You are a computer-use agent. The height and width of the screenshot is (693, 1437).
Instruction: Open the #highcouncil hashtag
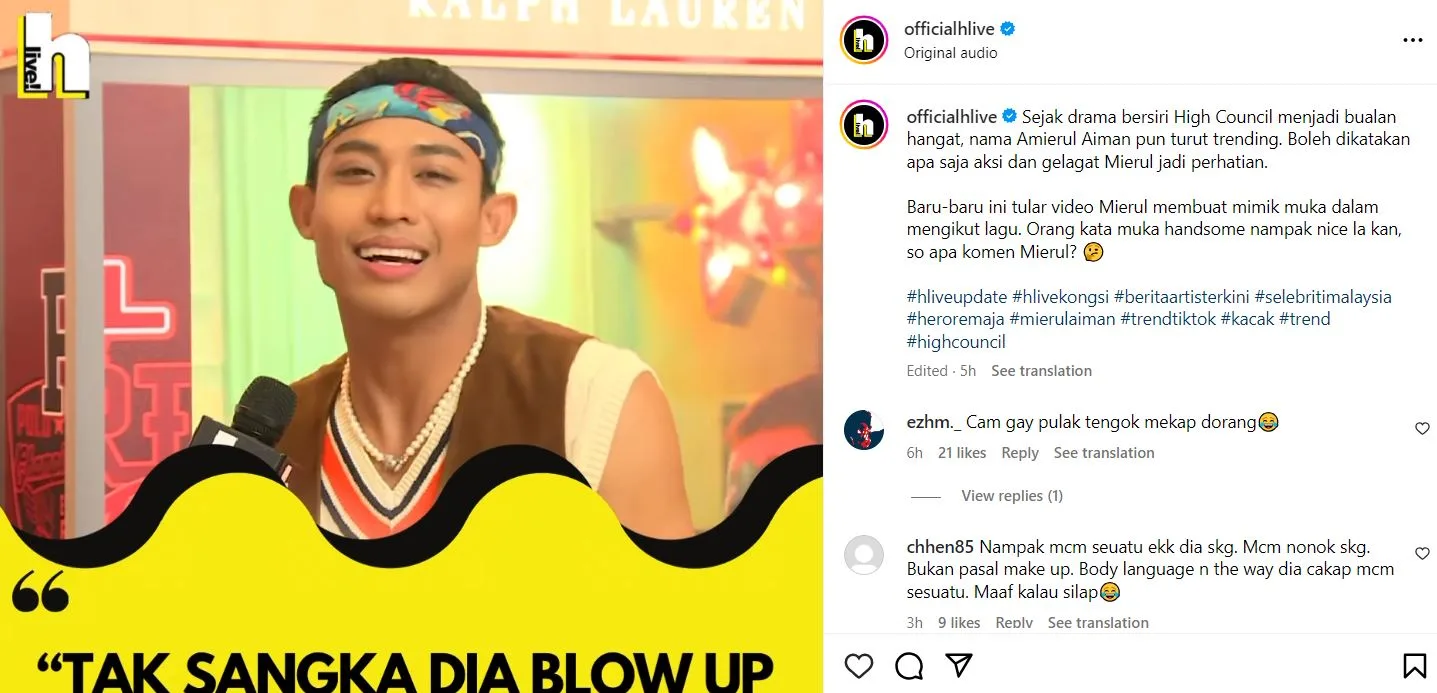point(956,342)
